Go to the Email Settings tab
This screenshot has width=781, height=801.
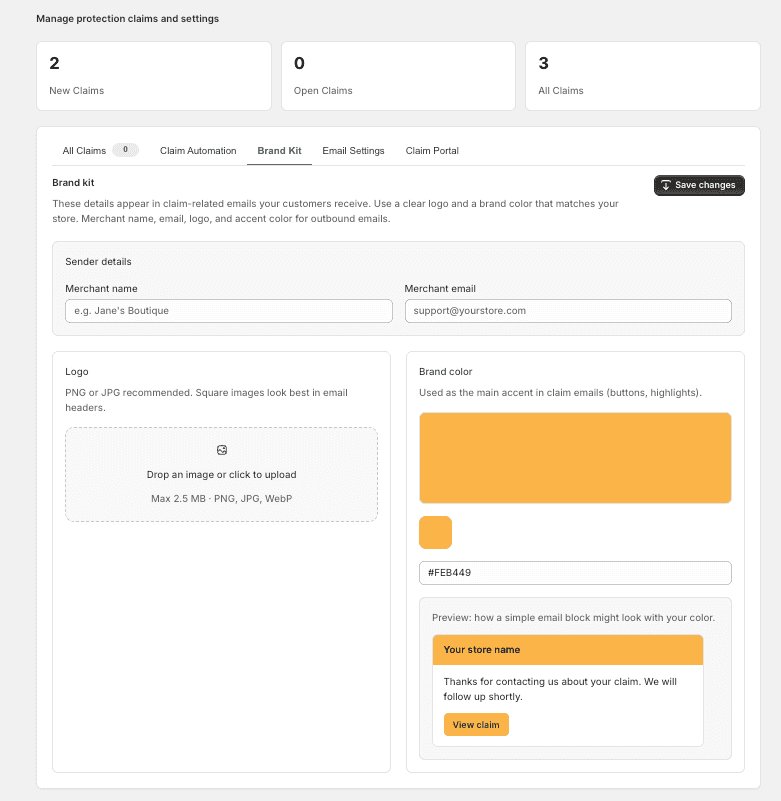[353, 151]
